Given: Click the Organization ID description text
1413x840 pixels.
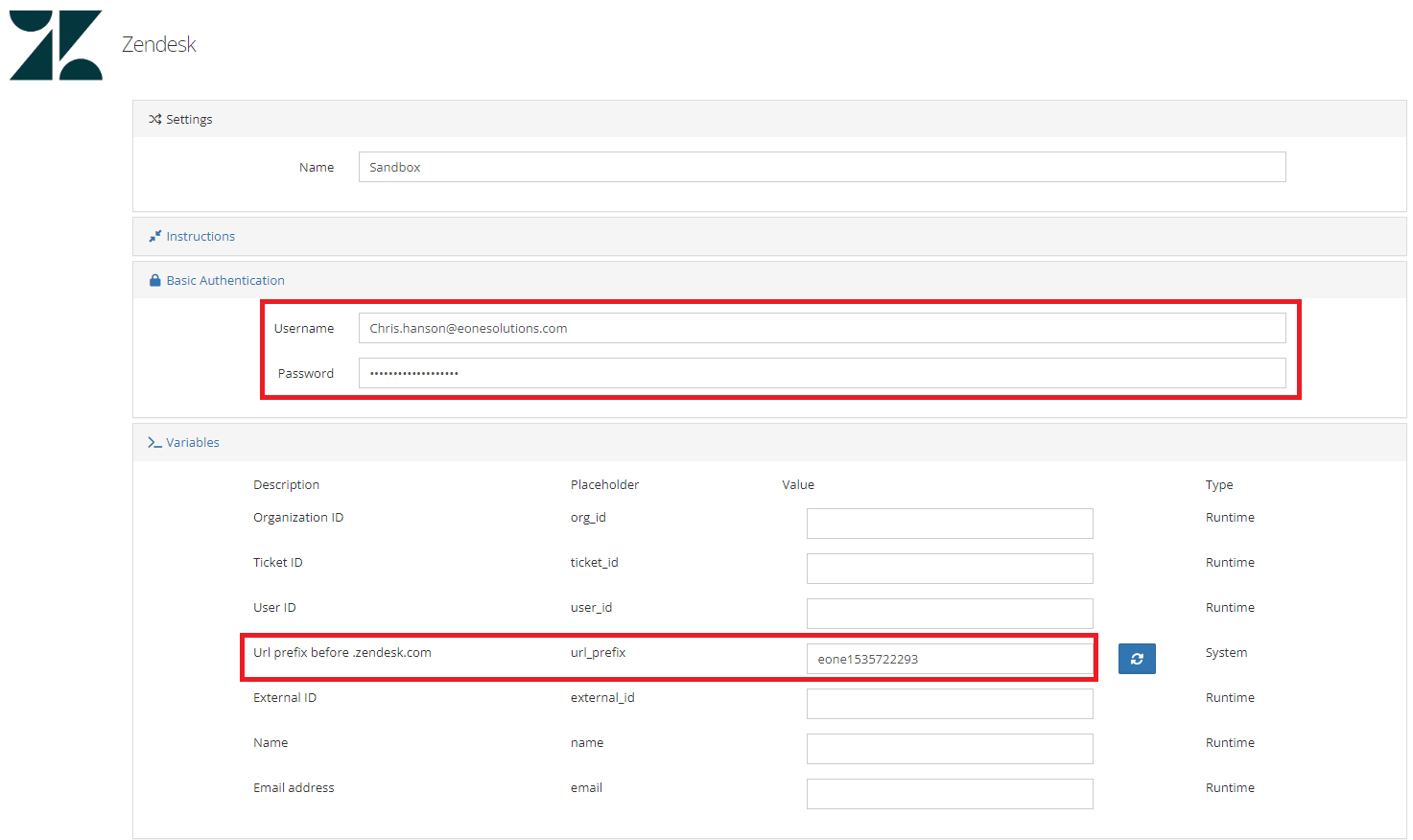Looking at the screenshot, I should click(298, 518).
